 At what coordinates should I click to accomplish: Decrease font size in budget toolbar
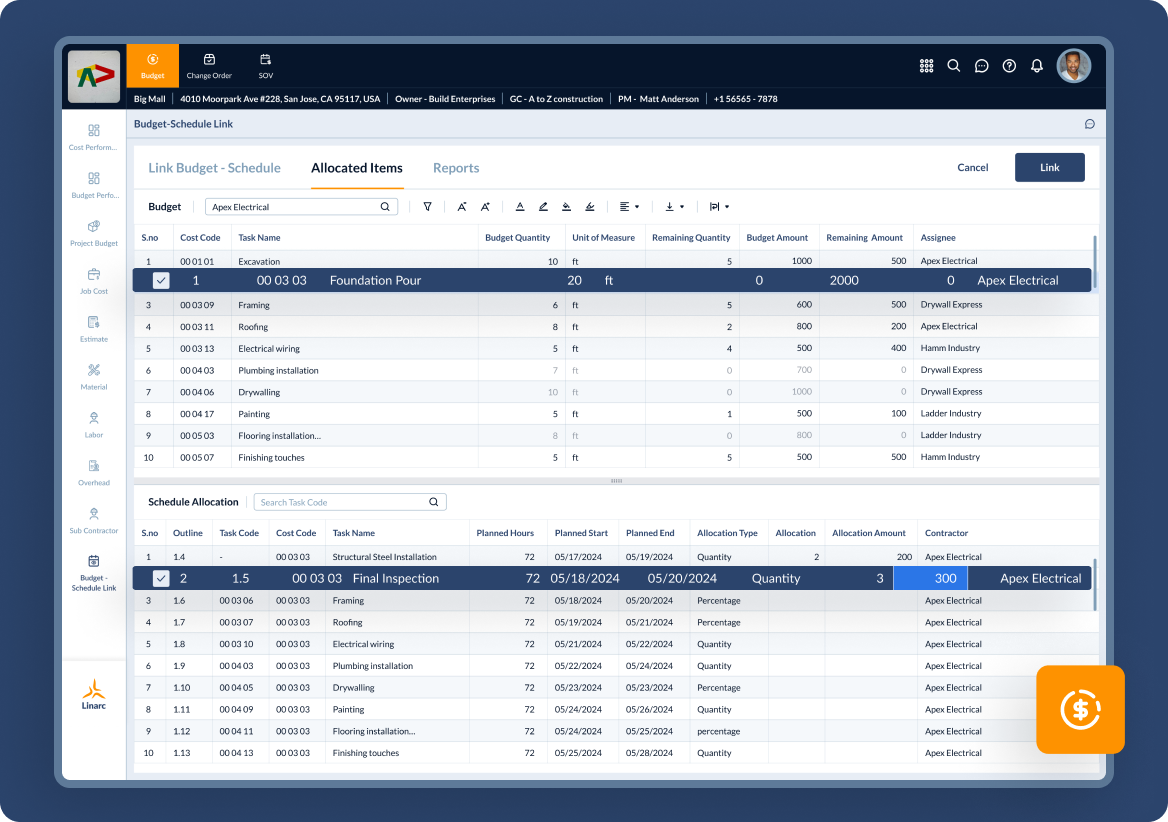point(462,206)
